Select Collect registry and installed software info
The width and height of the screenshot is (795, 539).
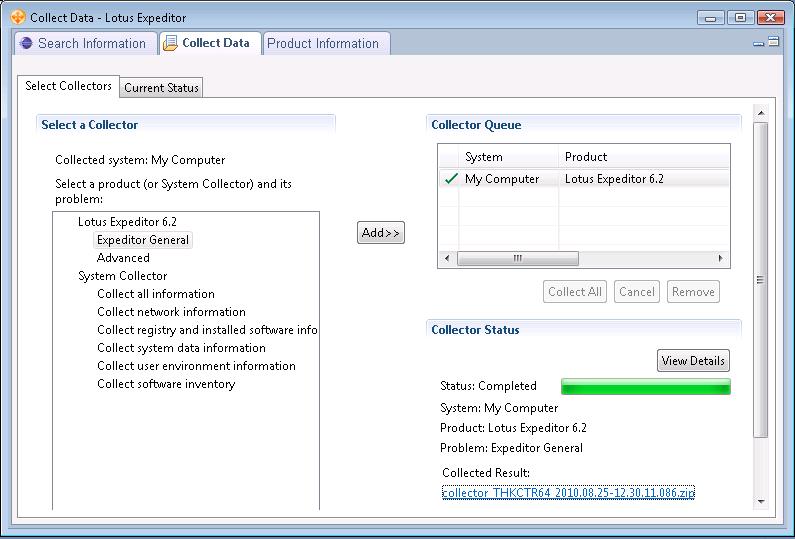coord(207,330)
